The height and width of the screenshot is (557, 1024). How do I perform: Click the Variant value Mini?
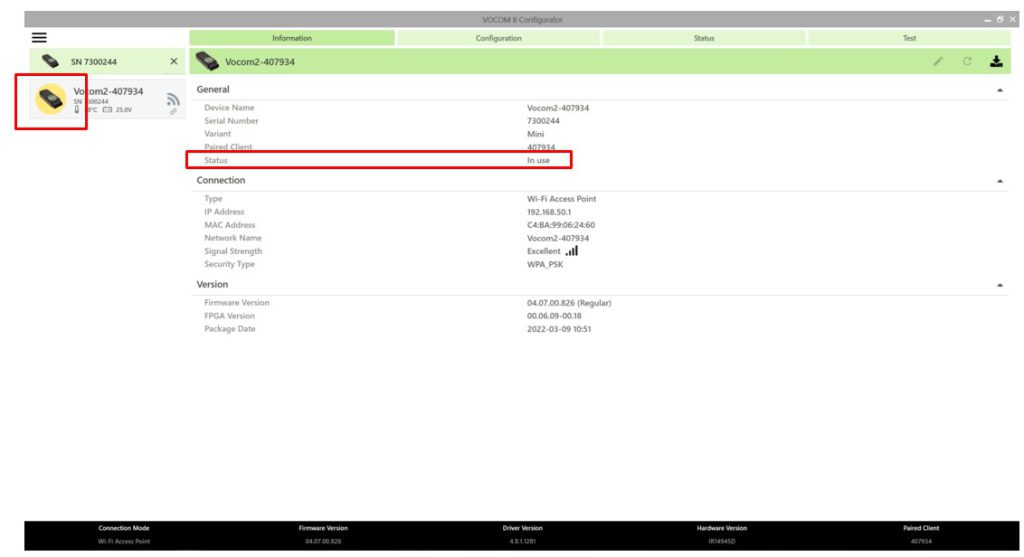tap(536, 134)
